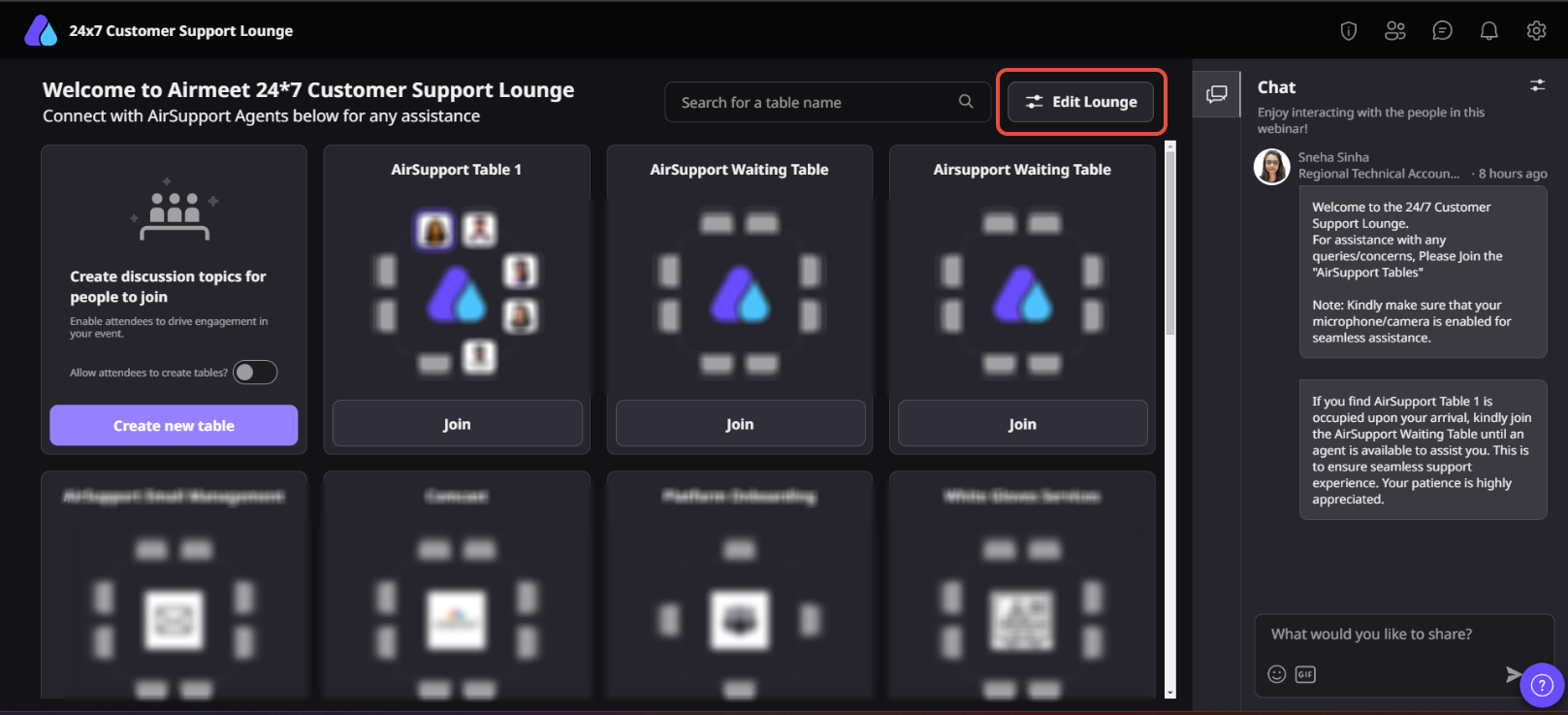
Task: Open the people list icon in header
Action: (x=1395, y=31)
